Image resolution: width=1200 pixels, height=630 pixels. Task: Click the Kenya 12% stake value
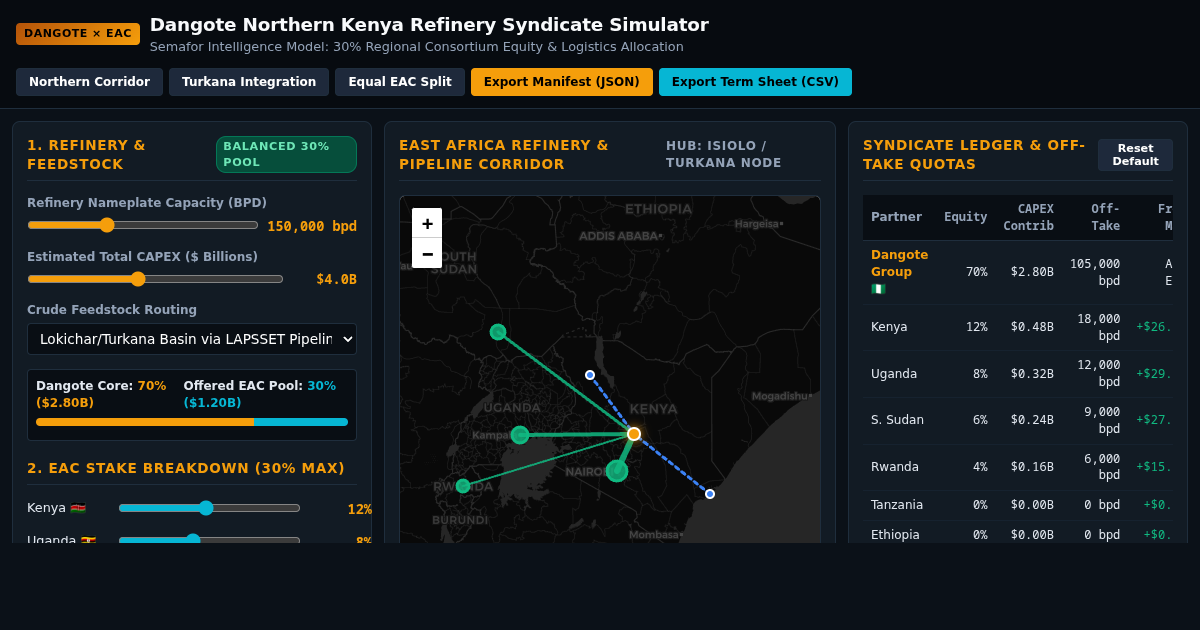[359, 509]
